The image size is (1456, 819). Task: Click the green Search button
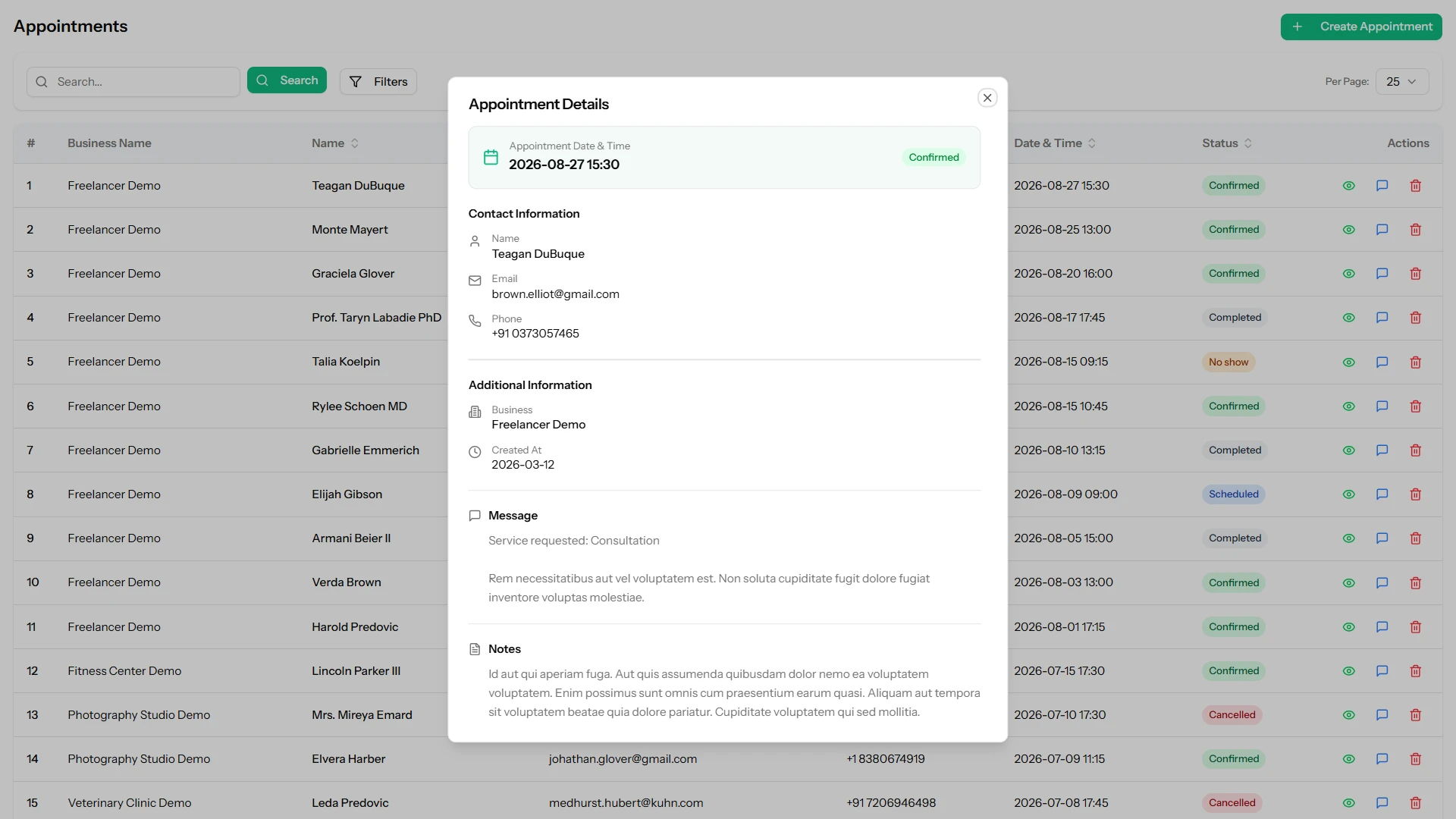coord(287,80)
